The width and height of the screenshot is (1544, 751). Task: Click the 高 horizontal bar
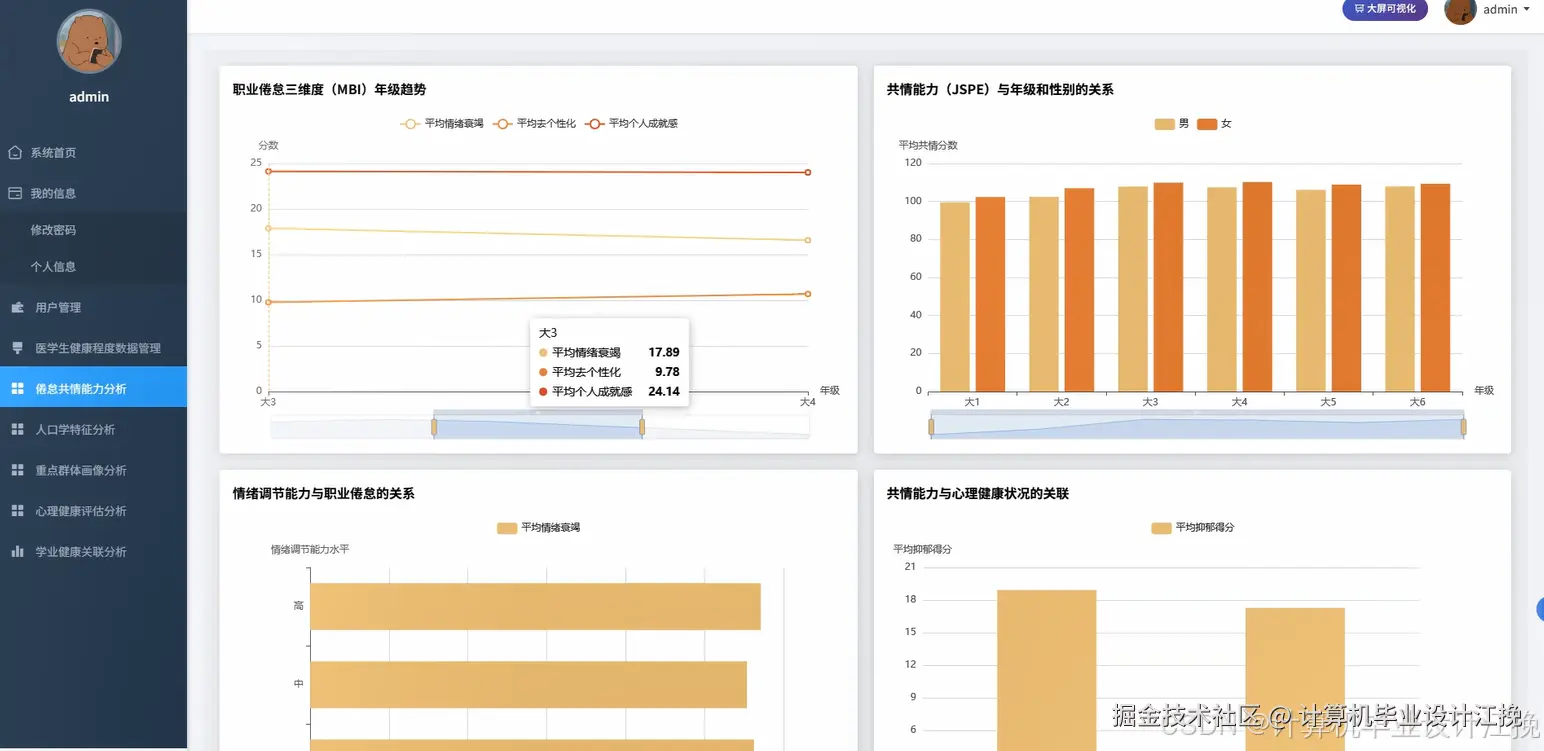(536, 607)
